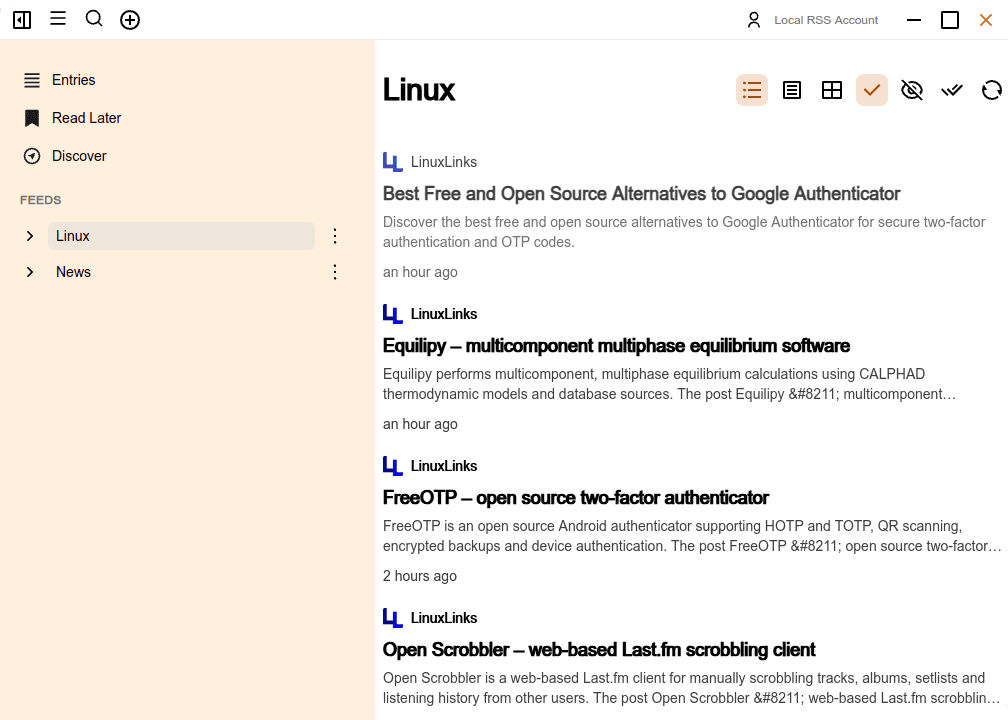This screenshot has width=1008, height=720.
Task: Expand the News feed folder
Action: point(30,272)
